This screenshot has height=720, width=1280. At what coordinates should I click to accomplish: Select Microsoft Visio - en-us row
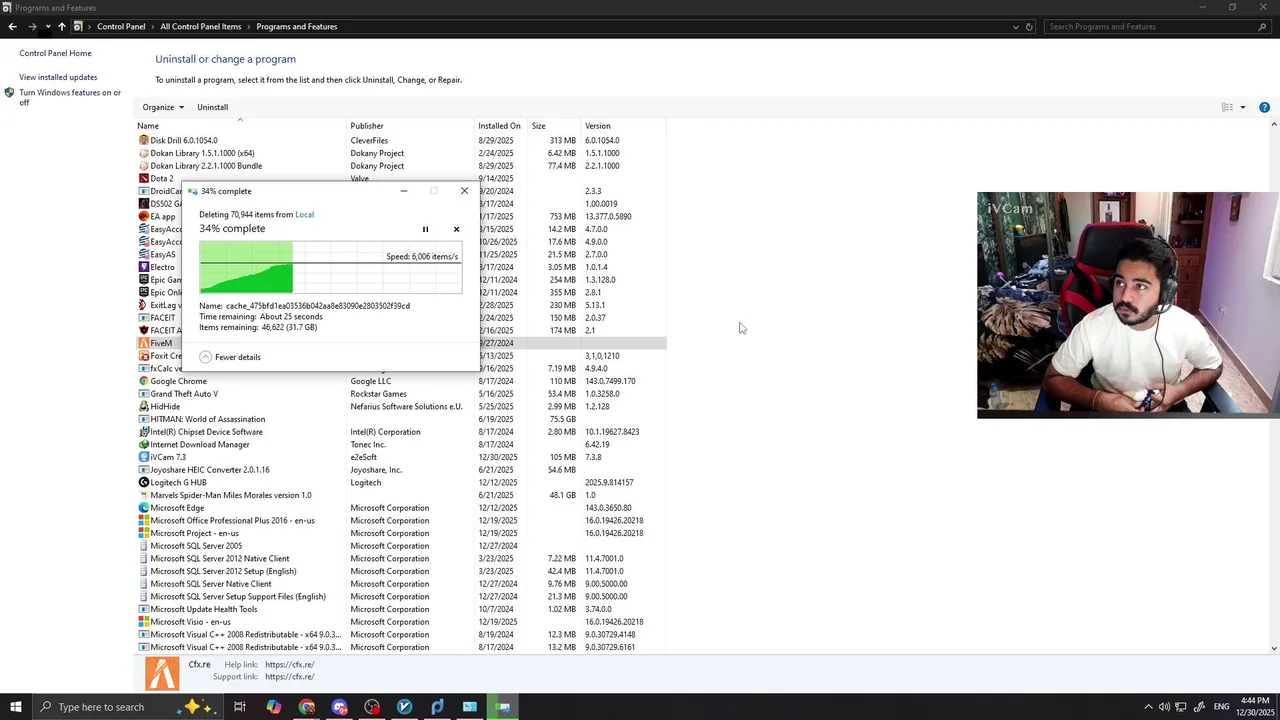[401, 622]
